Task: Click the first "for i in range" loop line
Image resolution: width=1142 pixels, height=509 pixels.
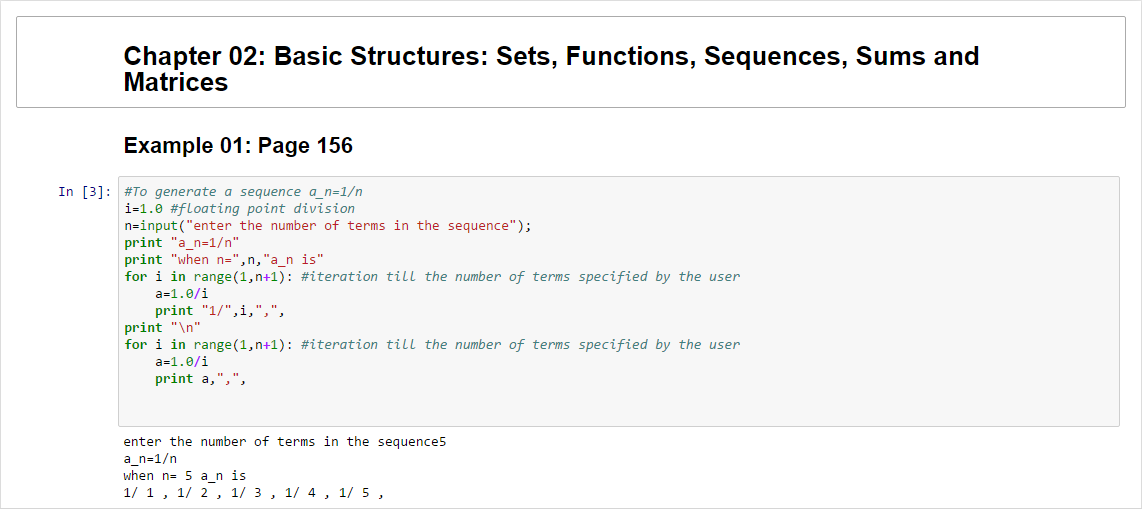Action: point(432,277)
